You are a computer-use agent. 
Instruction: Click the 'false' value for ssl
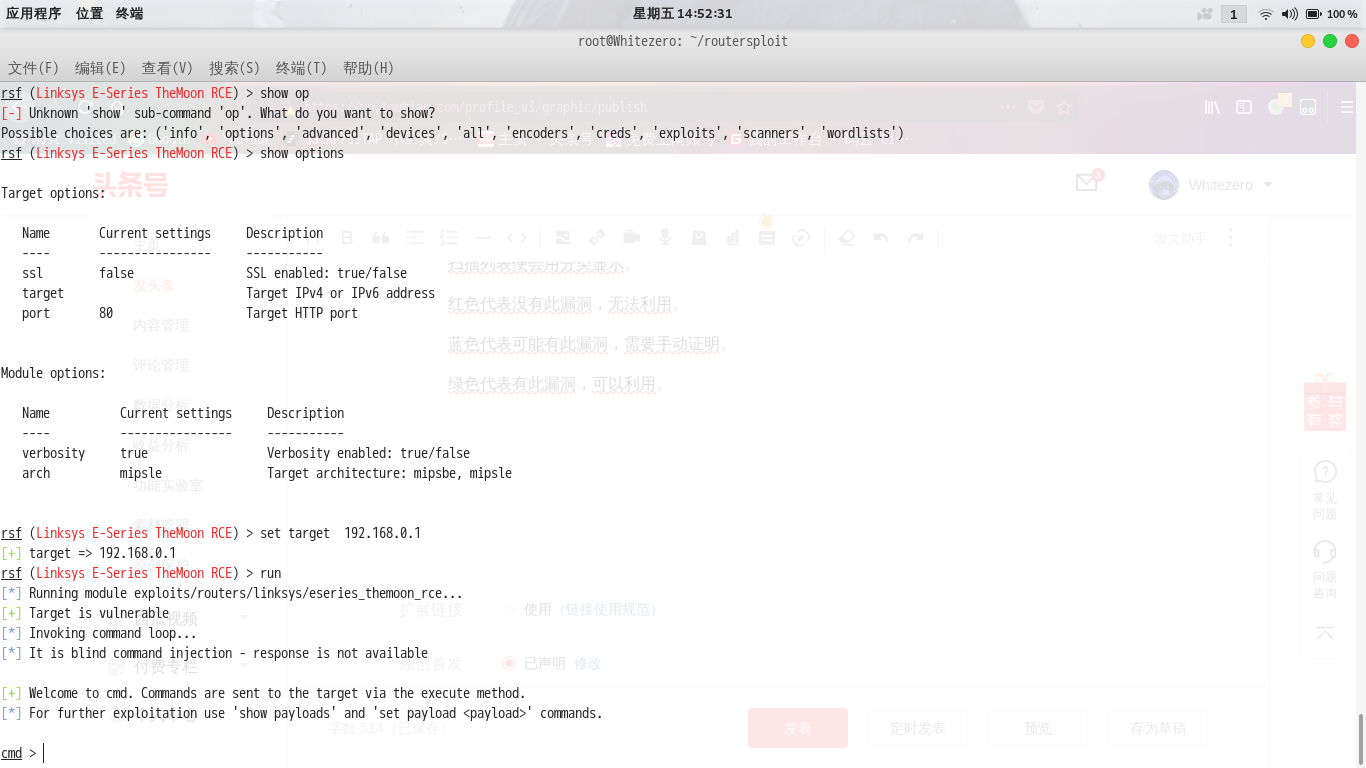pos(117,273)
